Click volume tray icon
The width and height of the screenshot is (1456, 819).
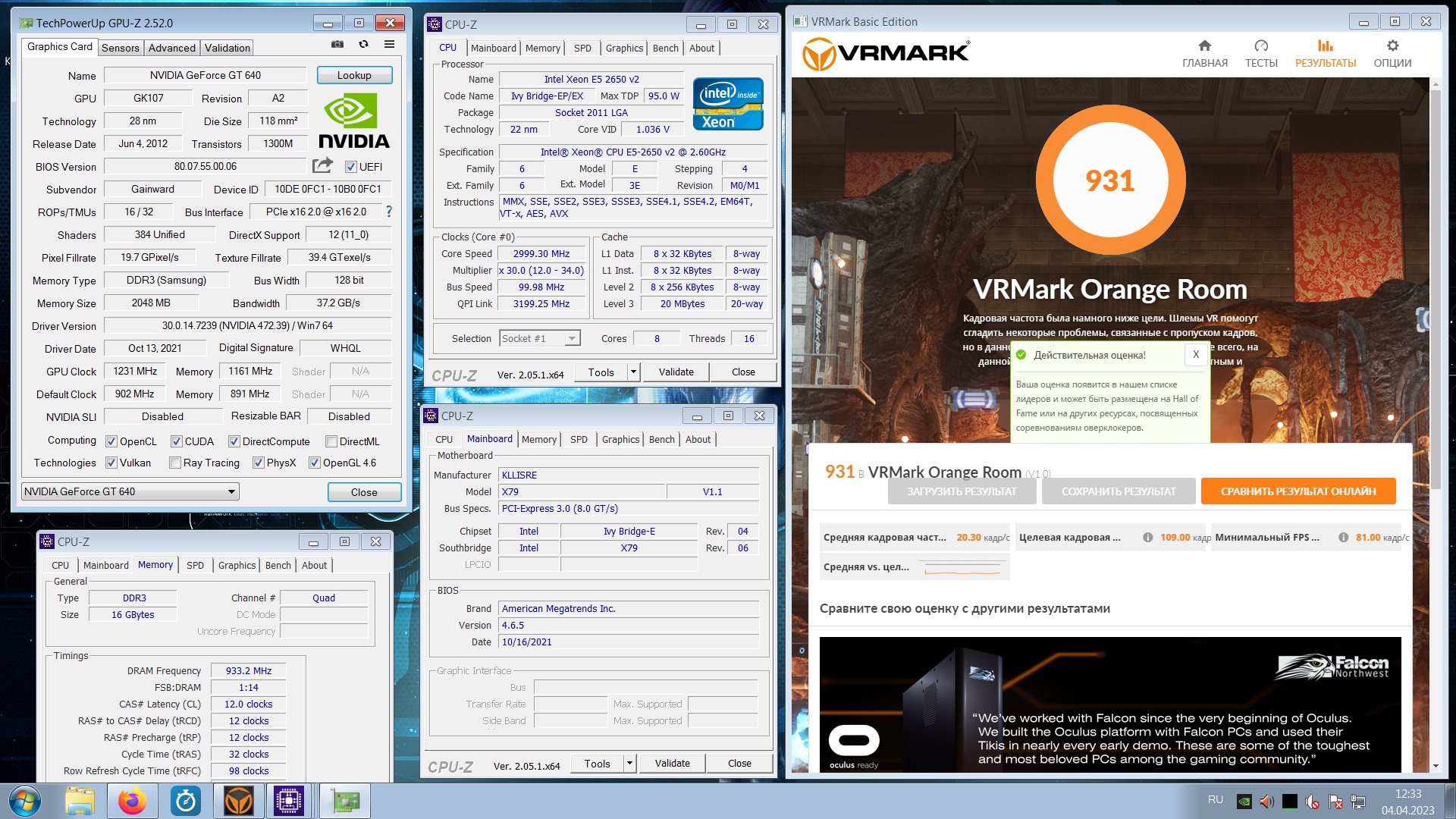click(1266, 802)
